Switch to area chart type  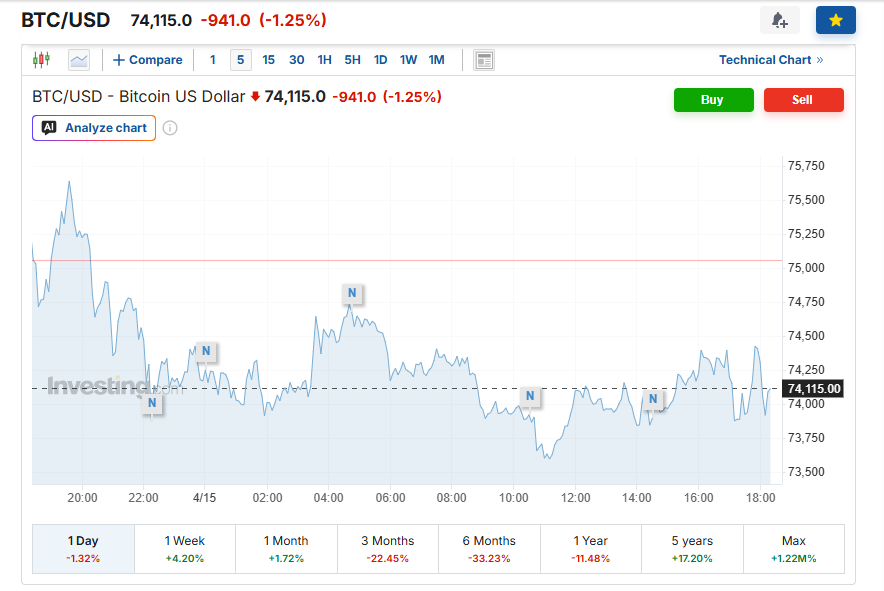pyautogui.click(x=79, y=60)
